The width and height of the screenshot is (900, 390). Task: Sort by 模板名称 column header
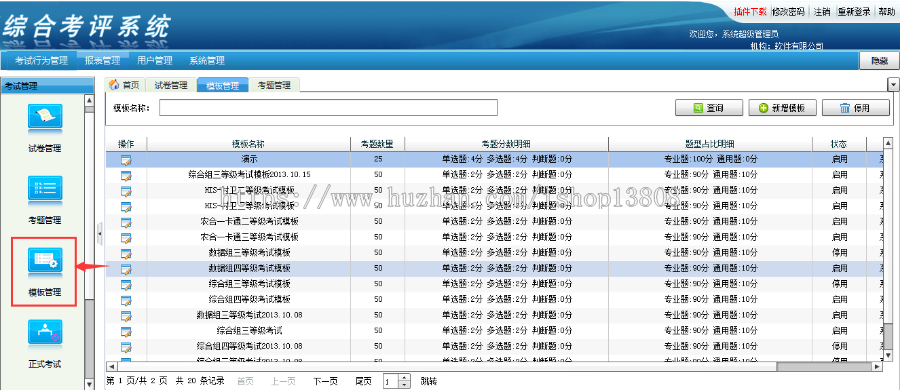point(249,144)
